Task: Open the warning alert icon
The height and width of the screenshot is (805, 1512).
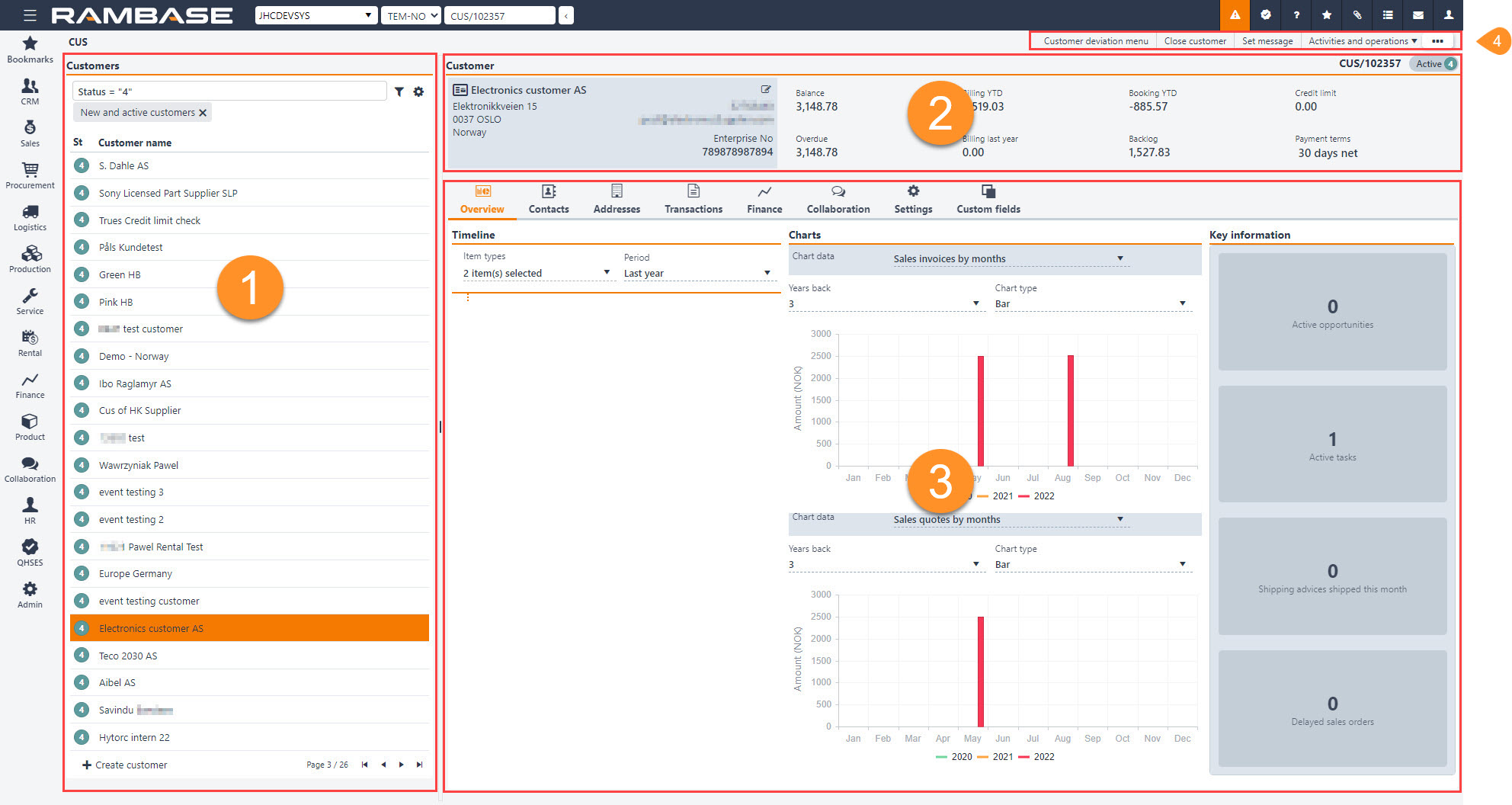Action: tap(1235, 15)
